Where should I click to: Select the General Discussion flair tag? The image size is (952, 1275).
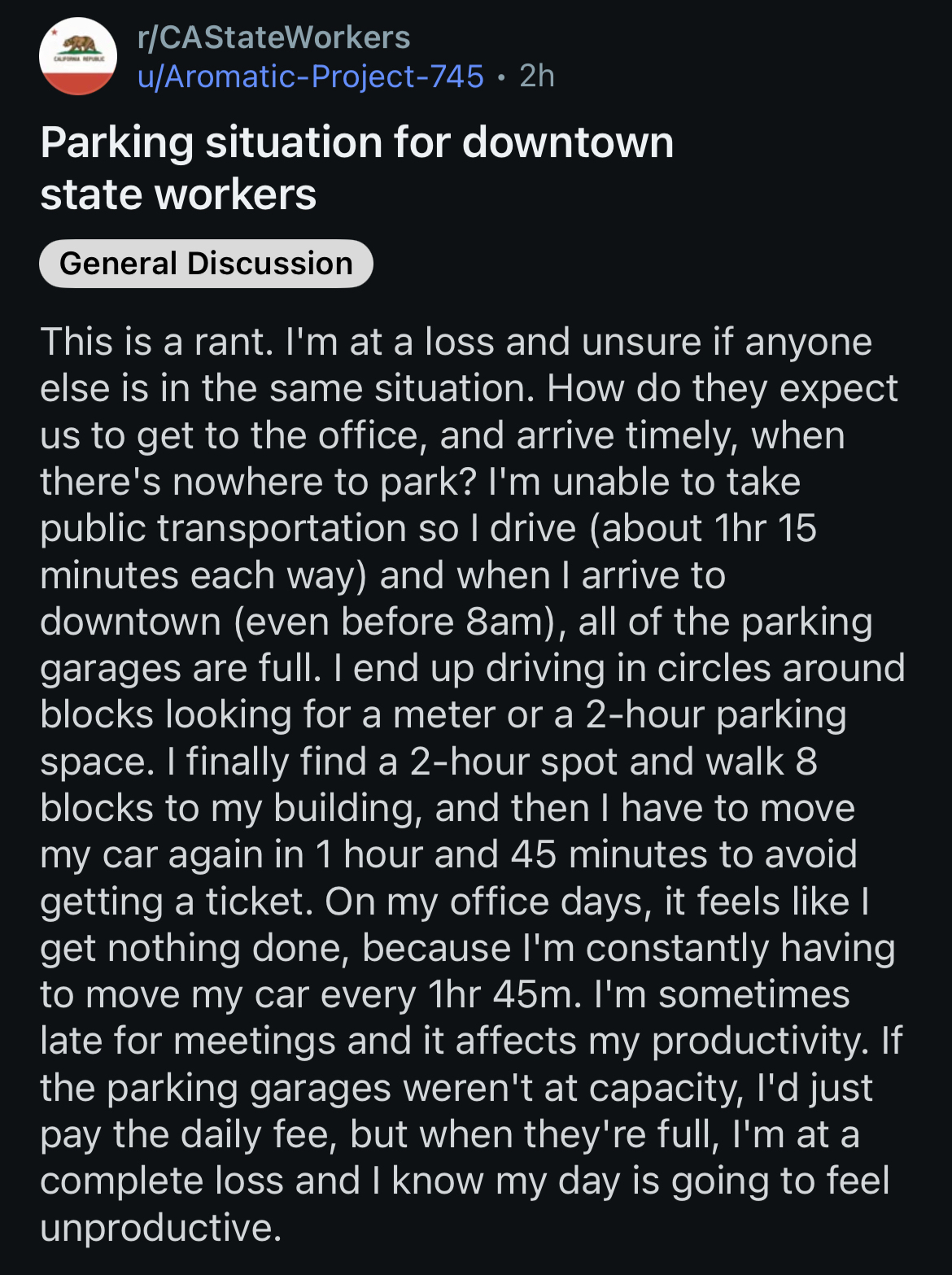[x=206, y=264]
